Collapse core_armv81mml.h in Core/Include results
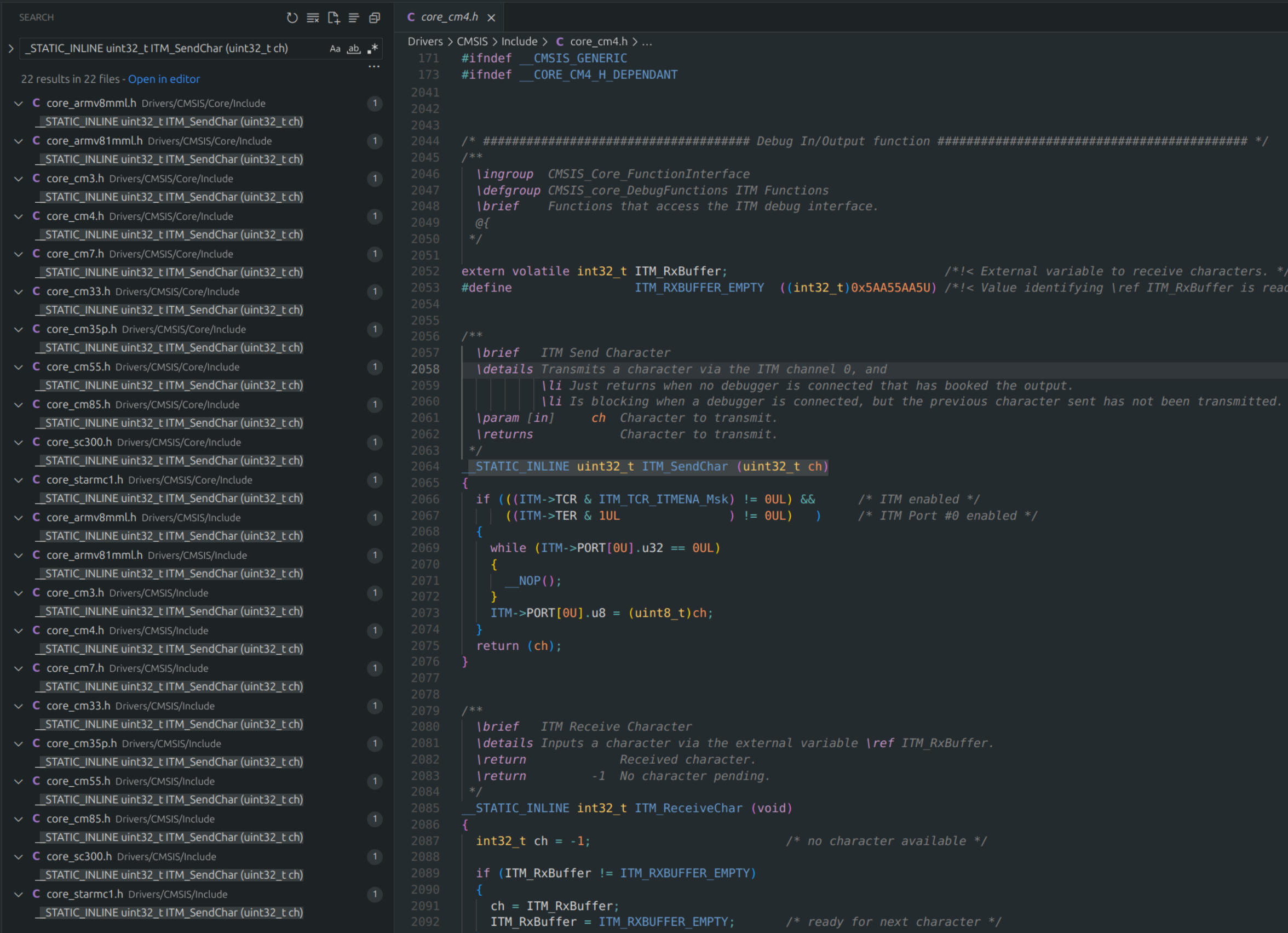The height and width of the screenshot is (933, 1288). pyautogui.click(x=19, y=141)
